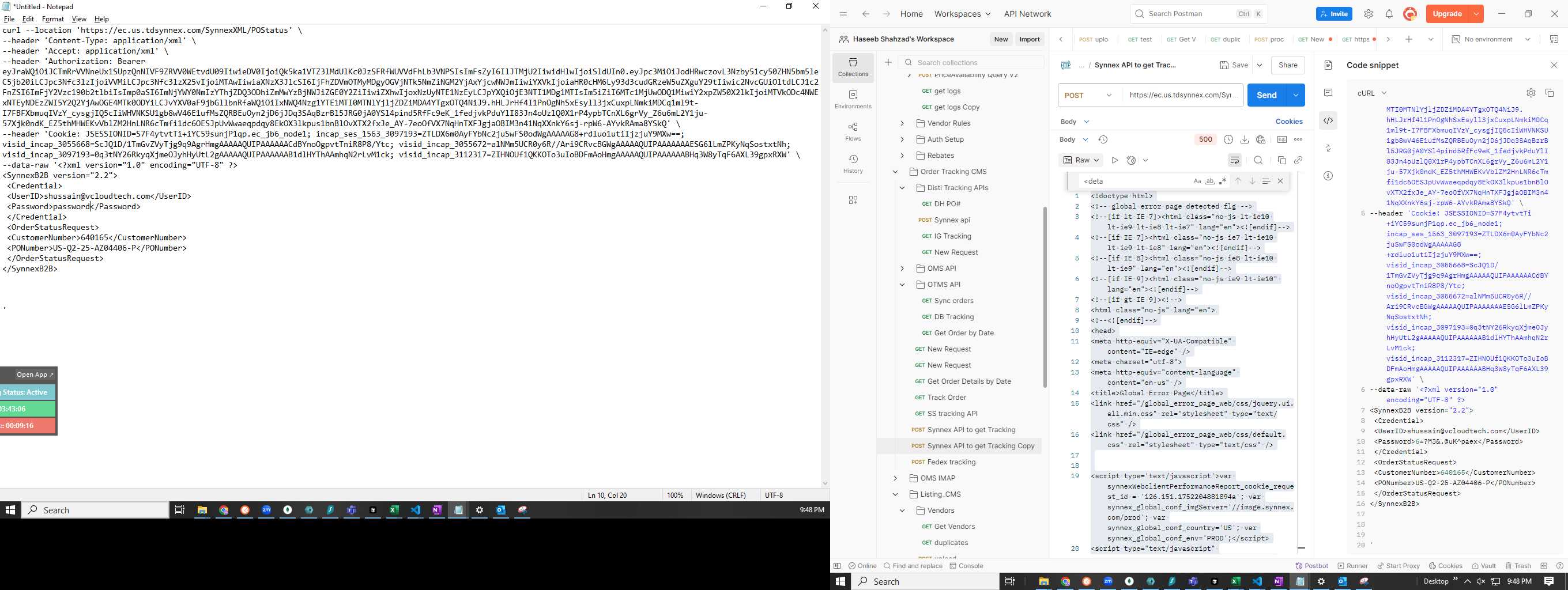Toggle find in selection in find box
1568x590 pixels.
coord(1266,181)
